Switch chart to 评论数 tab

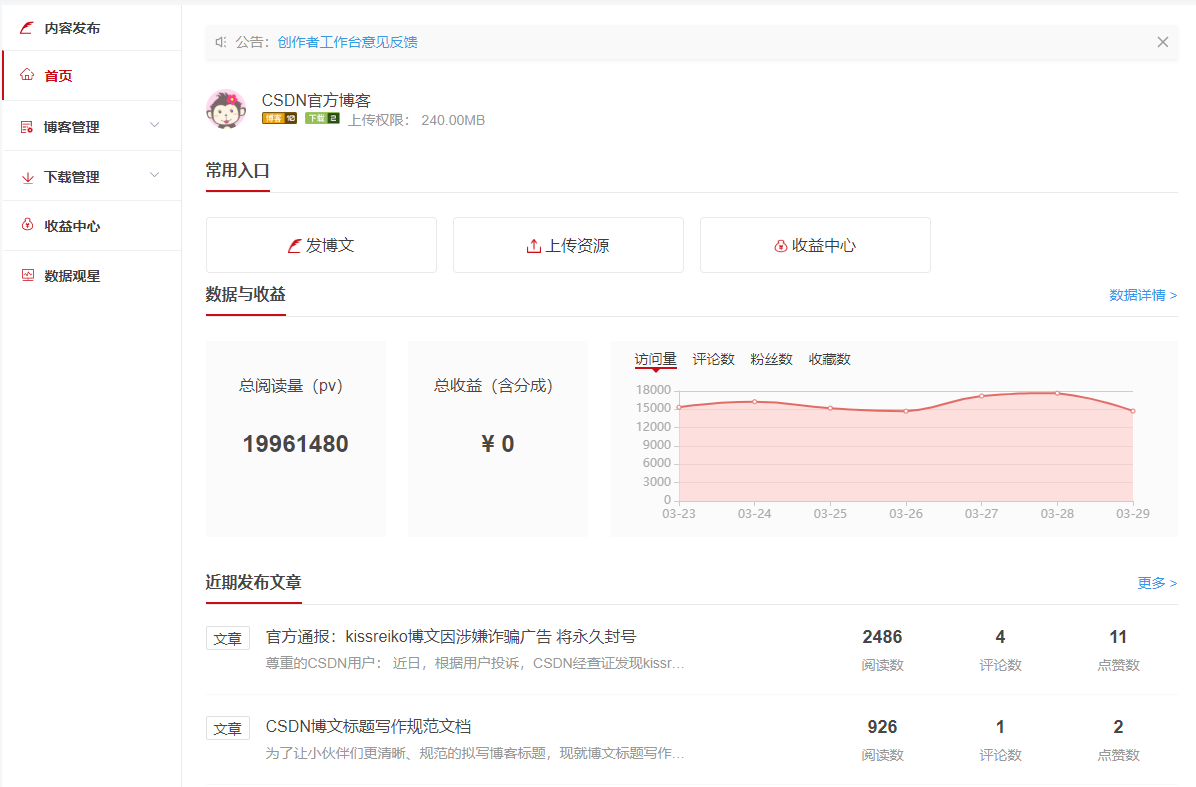[713, 359]
